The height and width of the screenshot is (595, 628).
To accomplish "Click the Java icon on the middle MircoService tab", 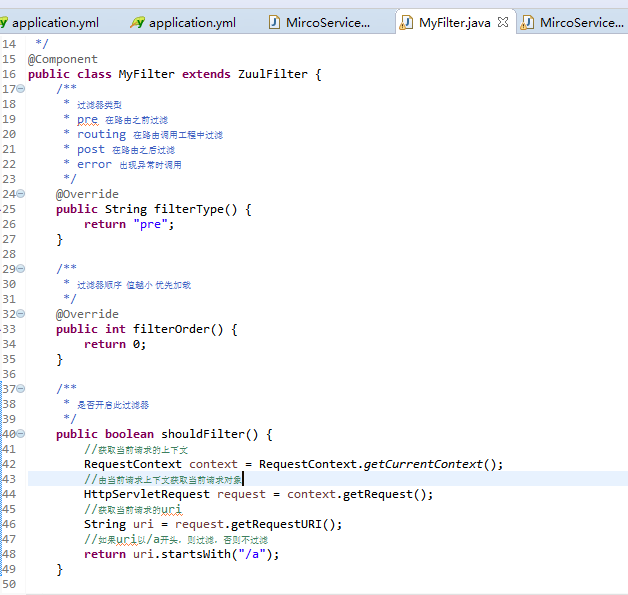I will click(x=274, y=22).
